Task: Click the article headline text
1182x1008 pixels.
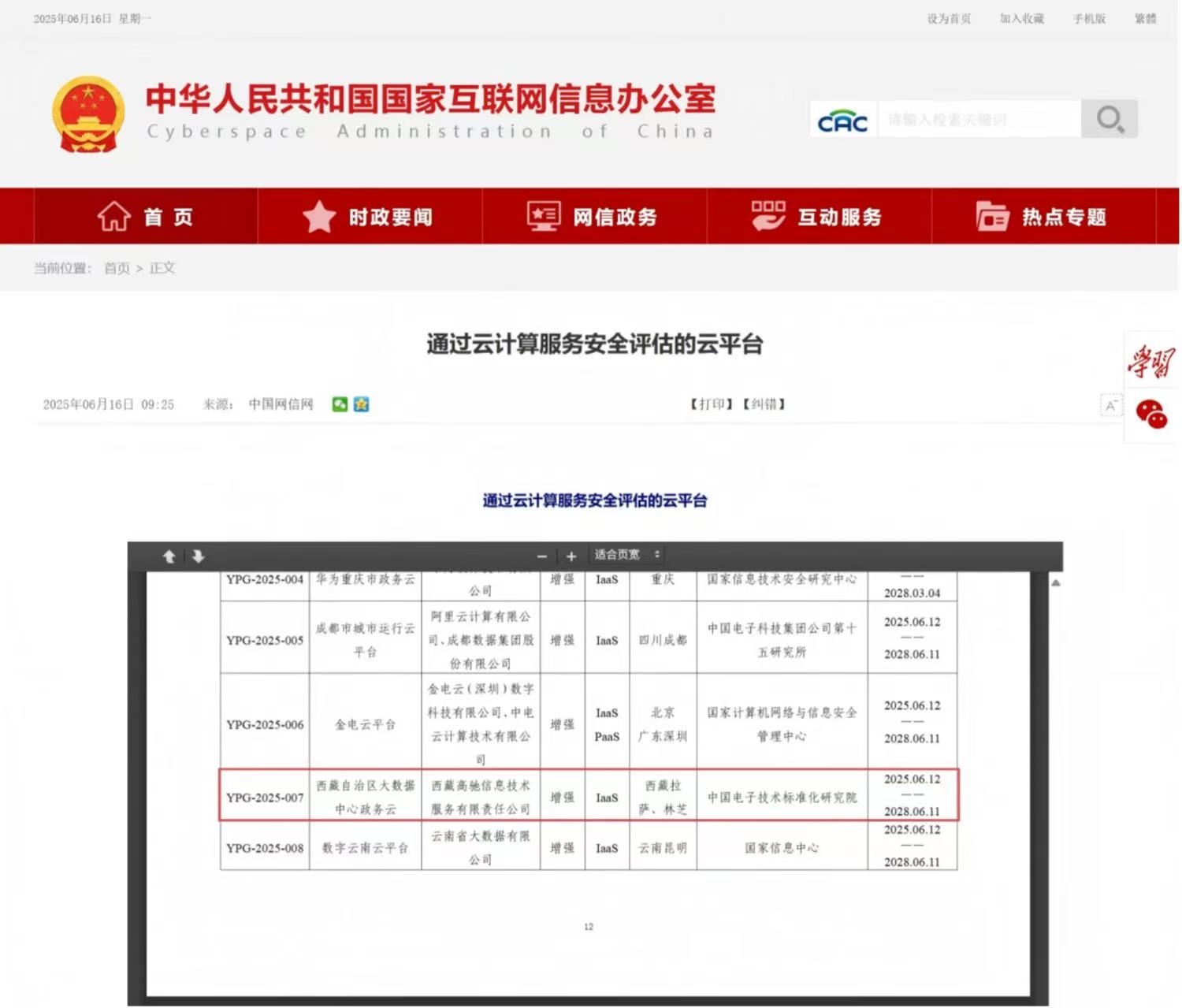Action: [x=595, y=344]
